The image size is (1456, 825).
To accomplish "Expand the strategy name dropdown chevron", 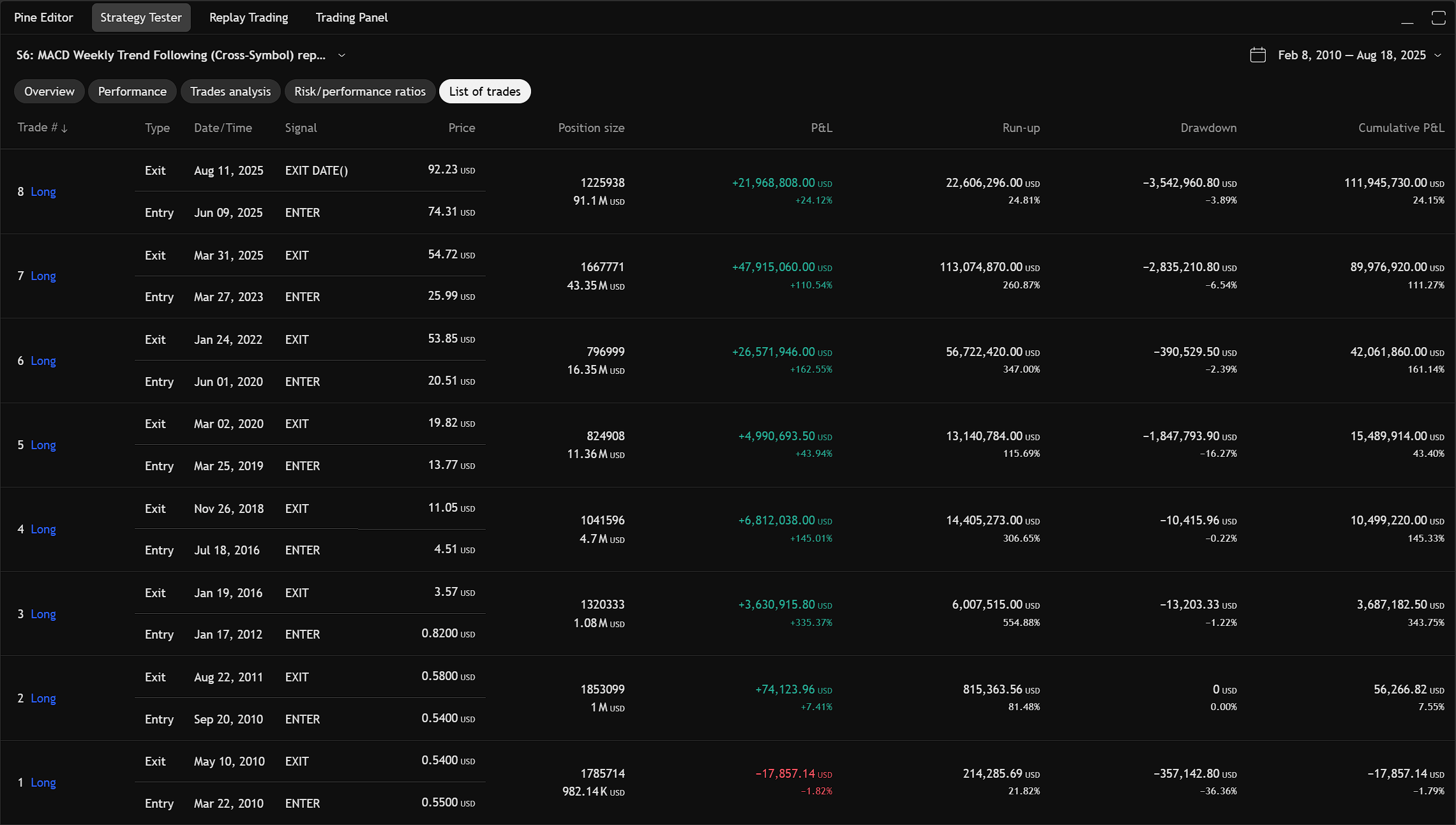I will pos(341,56).
